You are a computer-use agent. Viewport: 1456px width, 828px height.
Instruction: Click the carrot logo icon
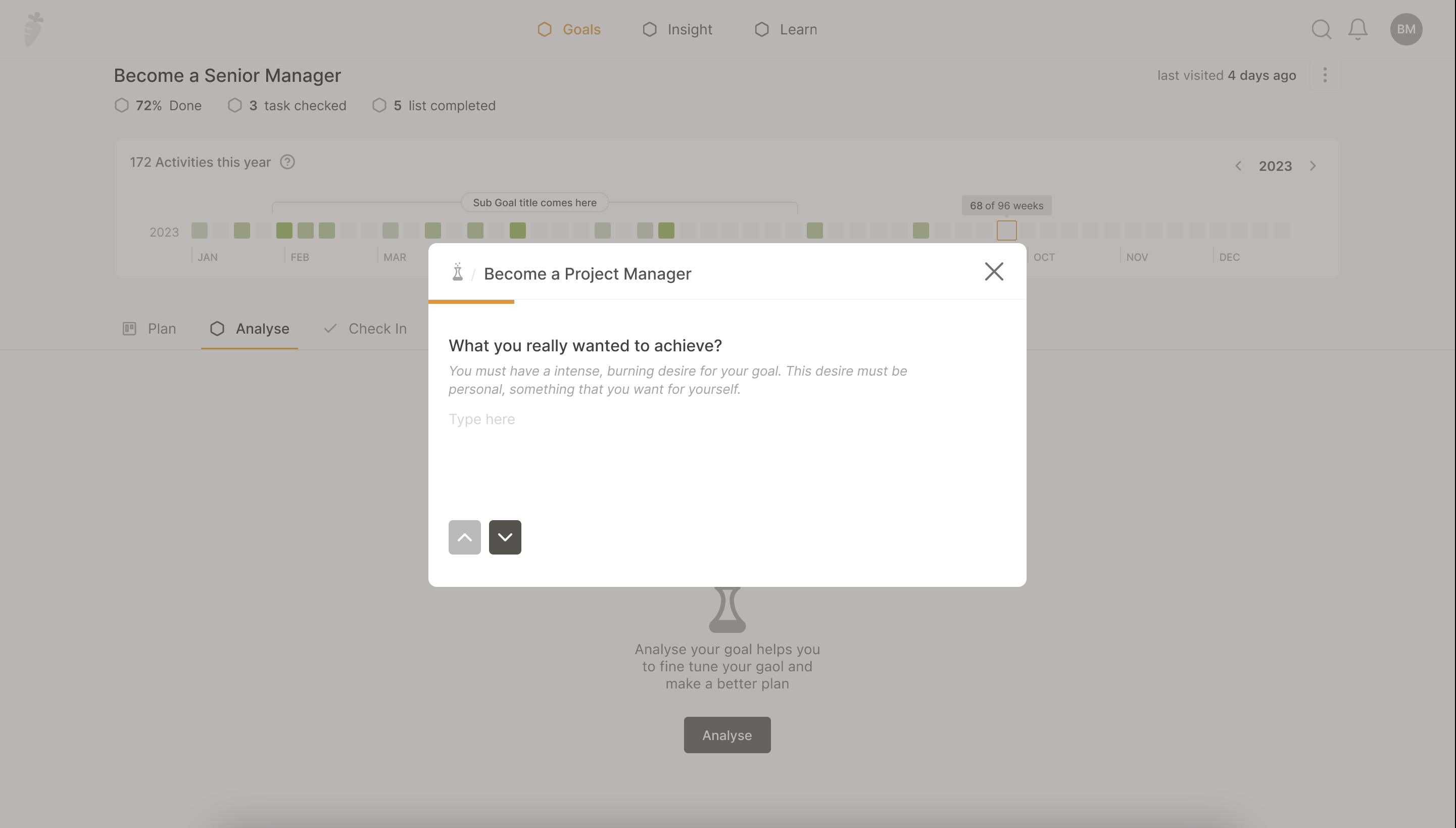(34, 29)
